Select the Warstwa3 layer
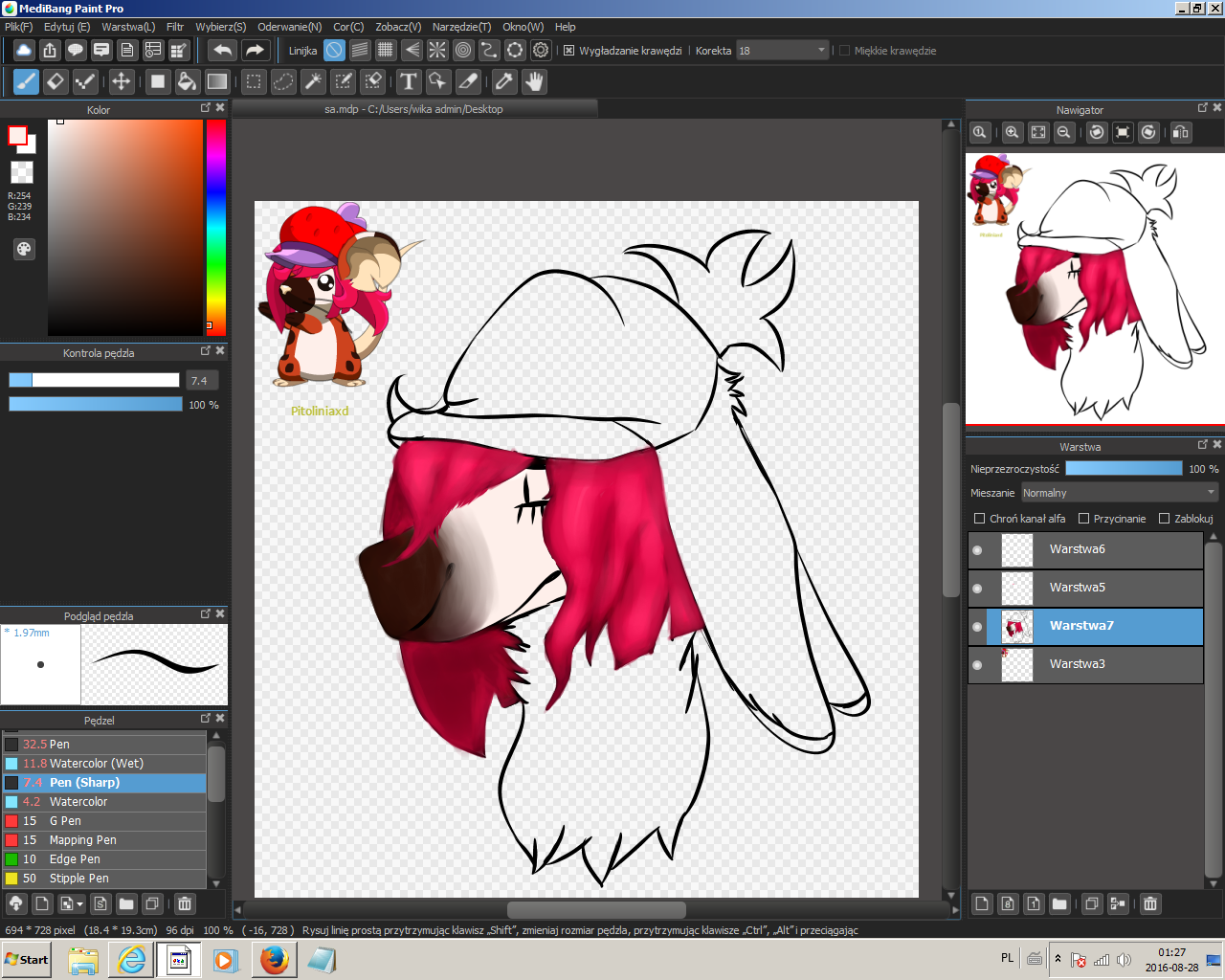 click(x=1085, y=665)
